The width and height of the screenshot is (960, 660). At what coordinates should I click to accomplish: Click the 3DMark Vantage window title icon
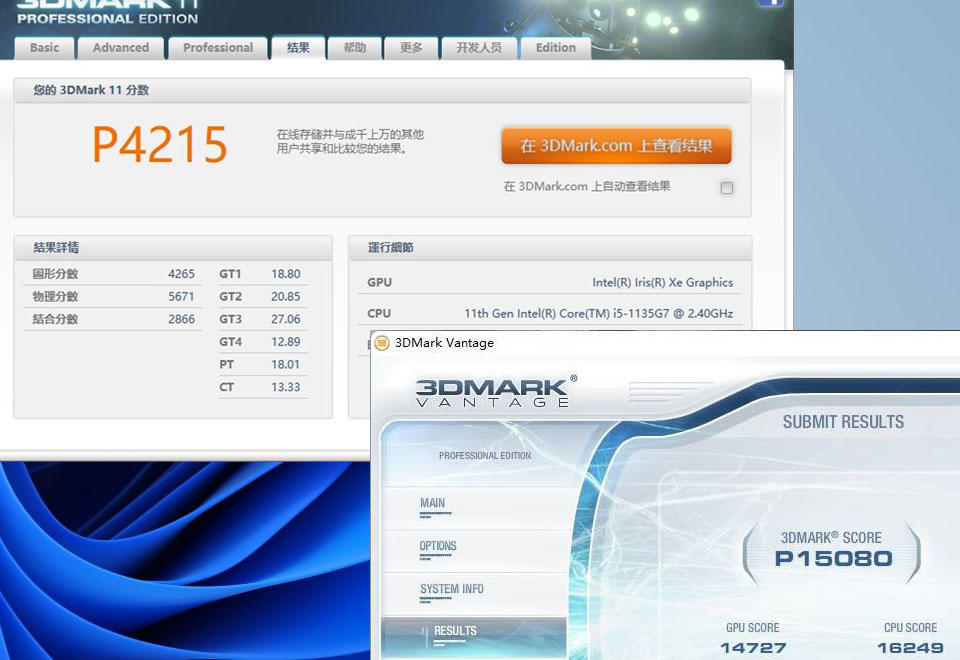381,343
